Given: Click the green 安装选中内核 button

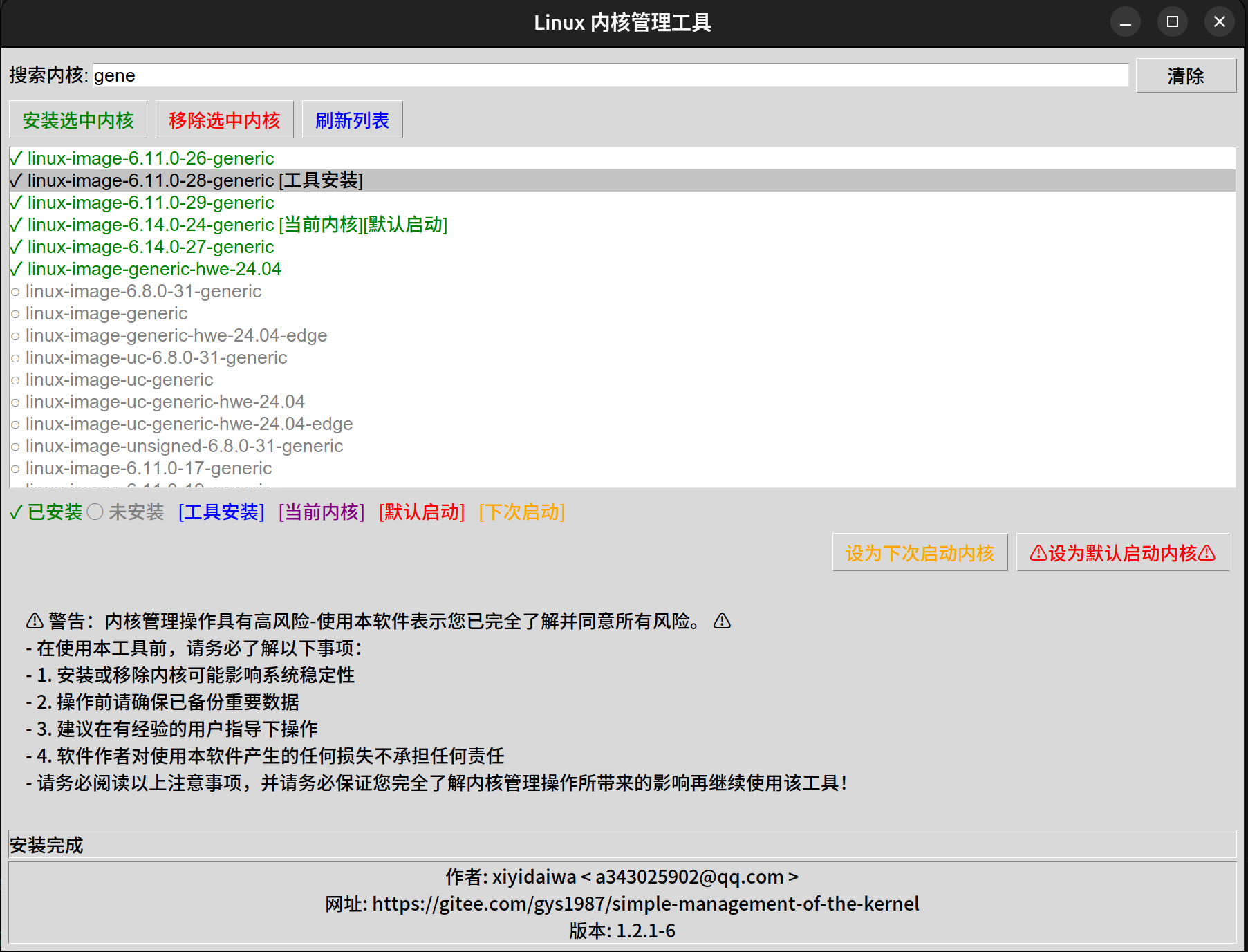Looking at the screenshot, I should [78, 120].
